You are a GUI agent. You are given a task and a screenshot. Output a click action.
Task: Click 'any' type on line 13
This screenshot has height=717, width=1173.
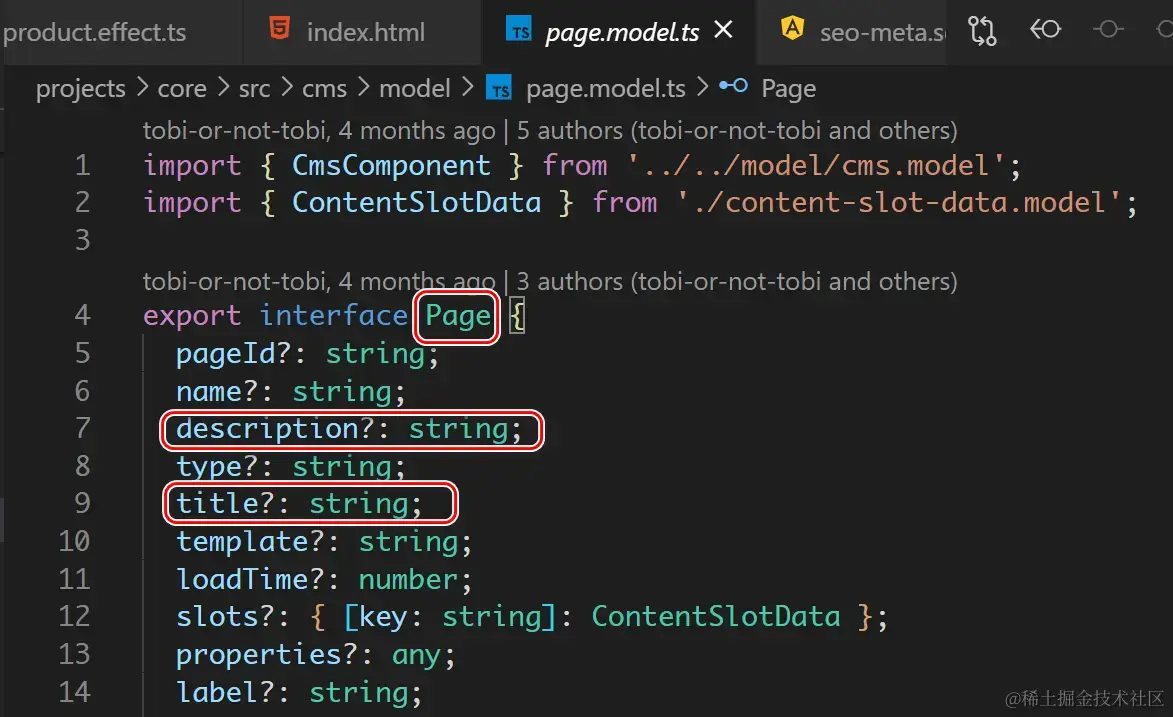click(417, 656)
